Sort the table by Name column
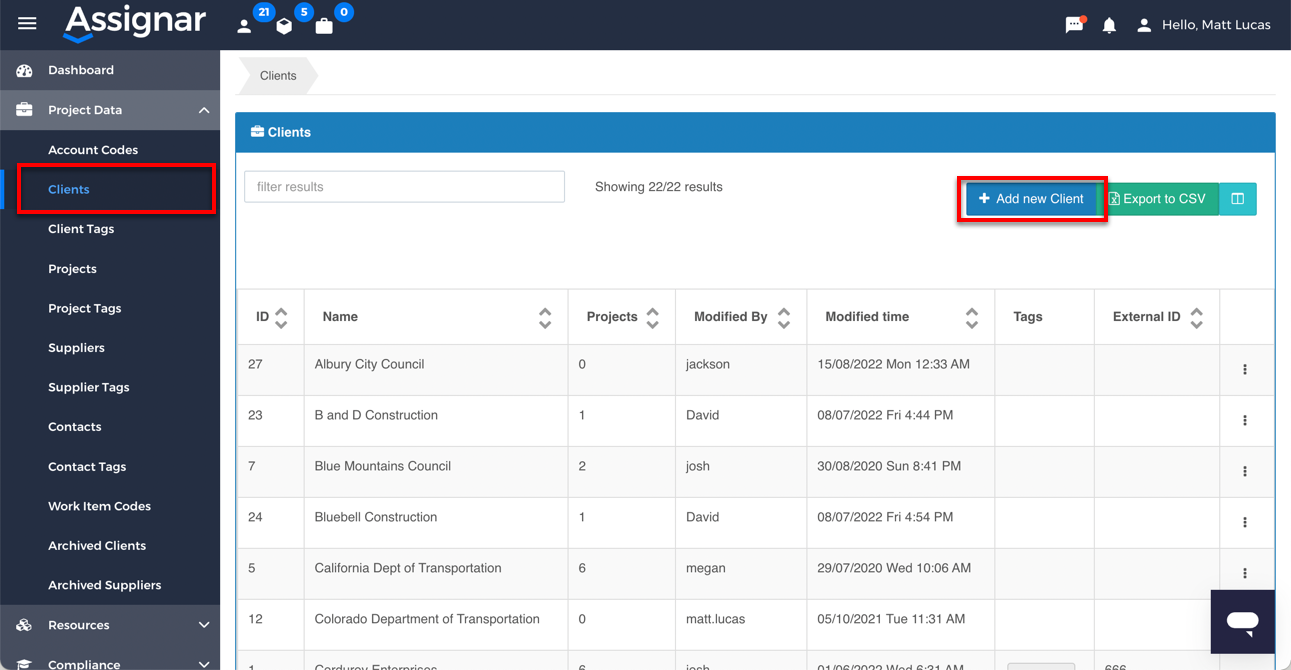Image resolution: width=1291 pixels, height=670 pixels. pyautogui.click(x=545, y=318)
